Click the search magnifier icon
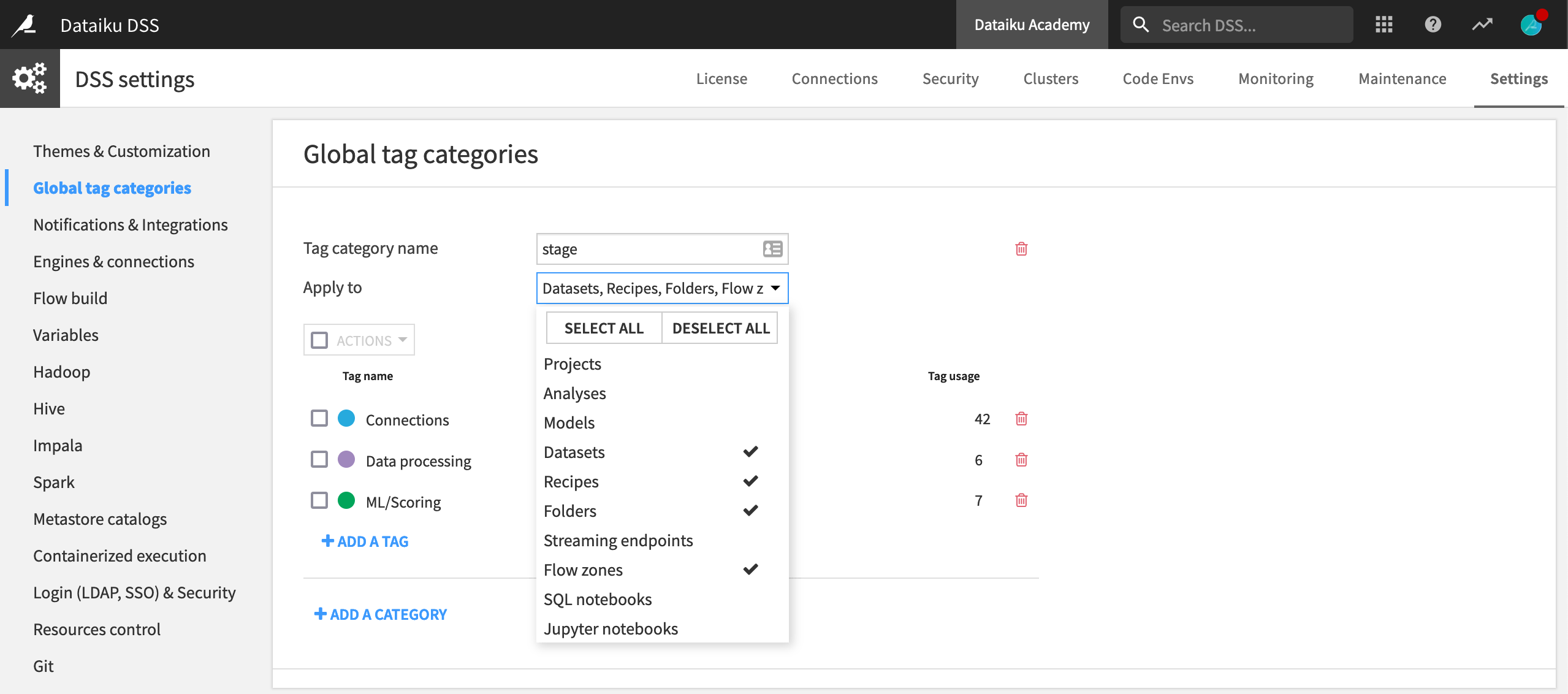 coord(1140,25)
